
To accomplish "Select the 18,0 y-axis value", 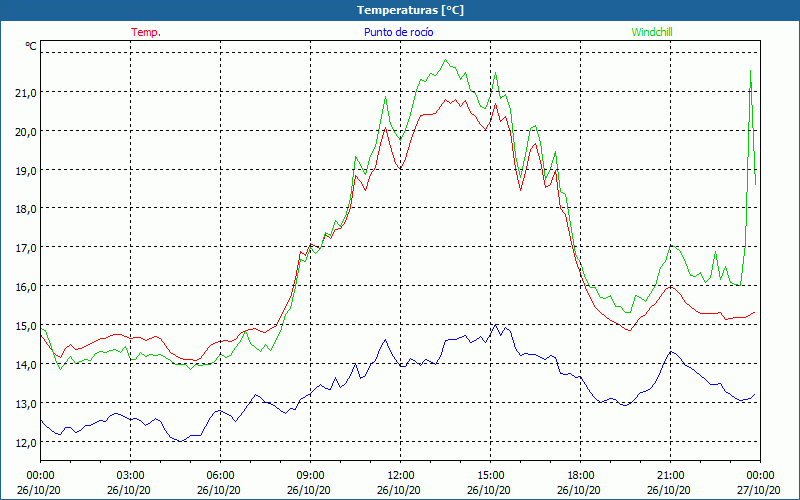I will pos(28,209).
